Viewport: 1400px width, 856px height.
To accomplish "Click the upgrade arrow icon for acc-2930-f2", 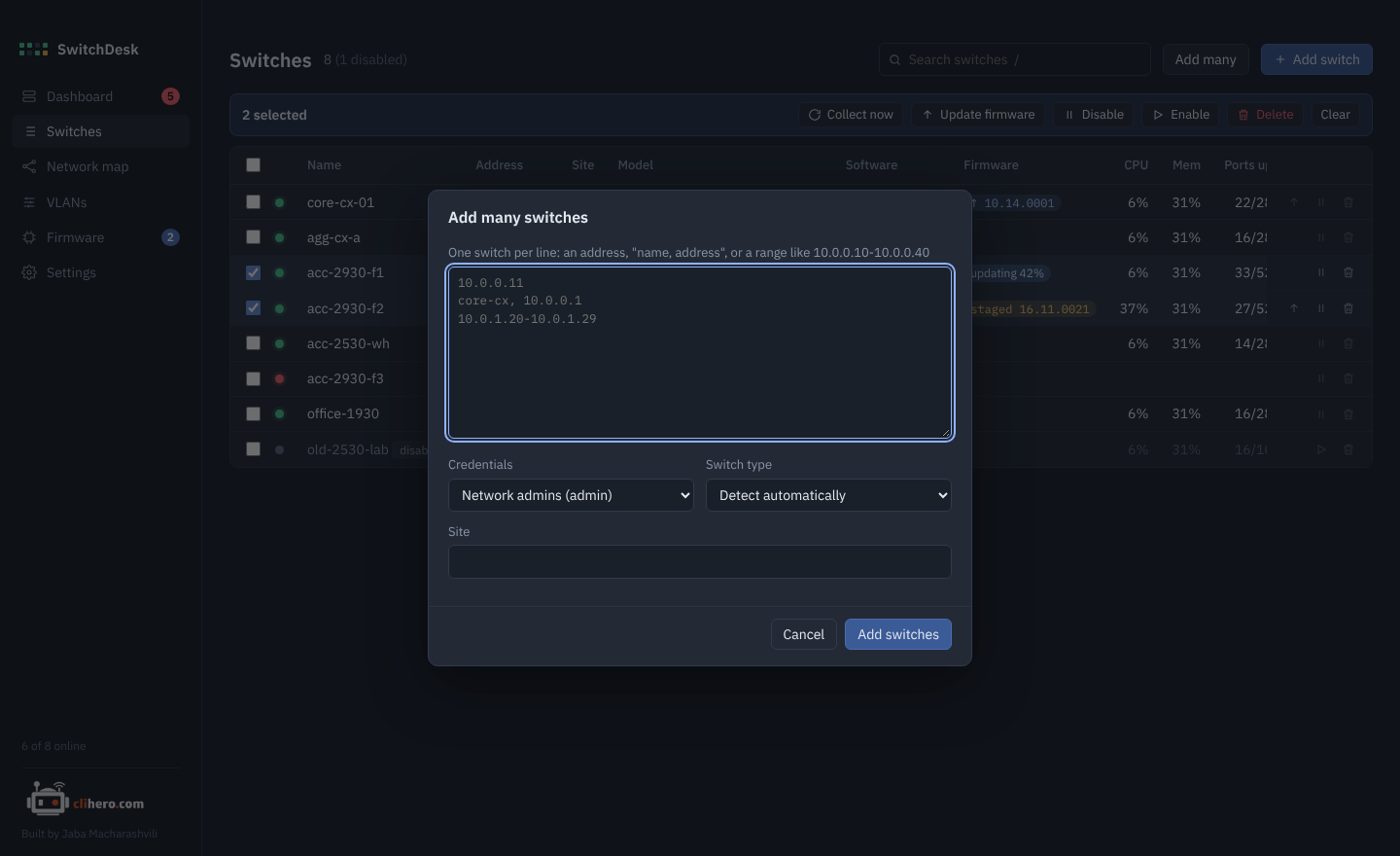I will coord(1294,308).
